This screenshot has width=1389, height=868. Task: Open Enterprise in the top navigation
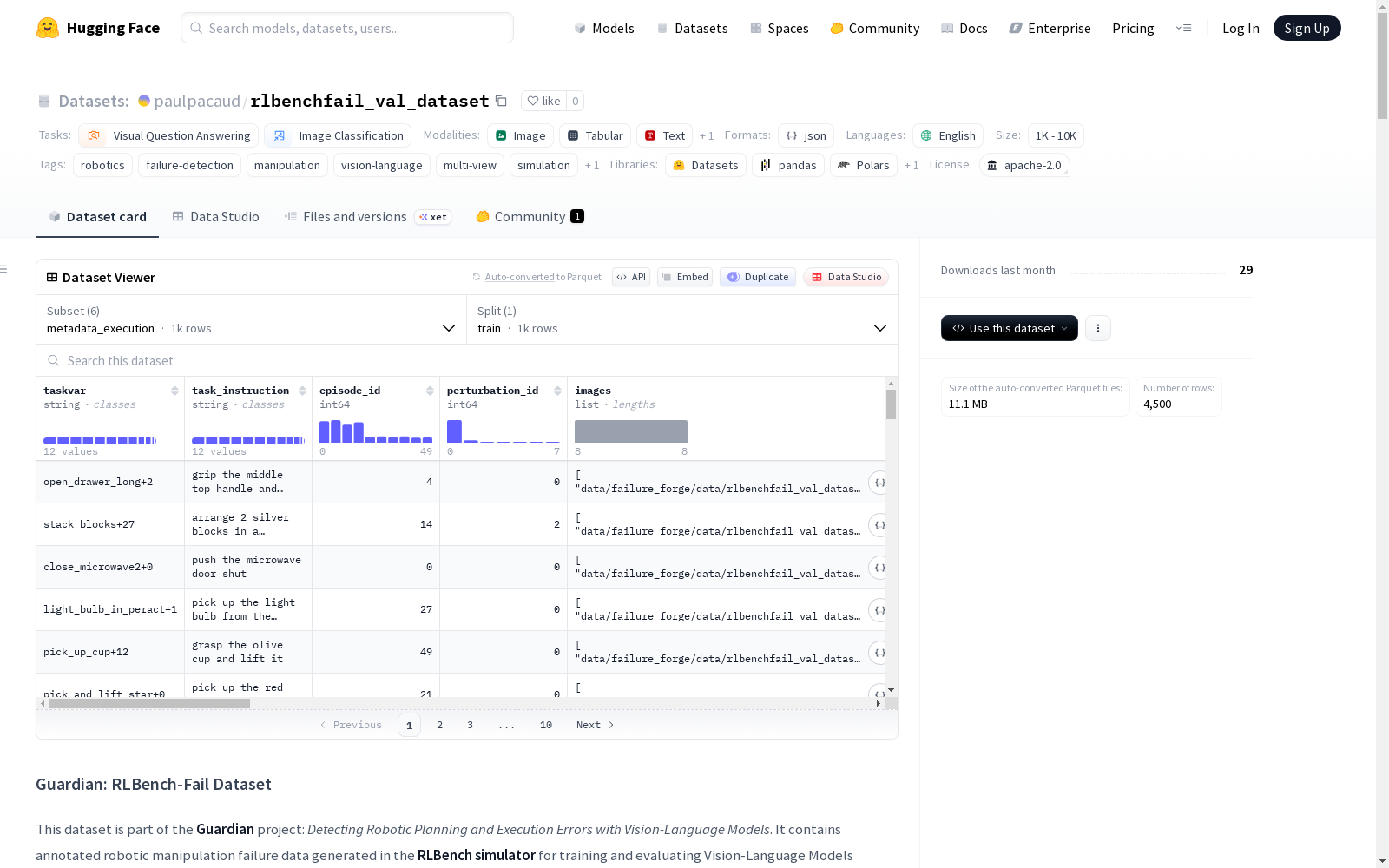coord(1050,28)
